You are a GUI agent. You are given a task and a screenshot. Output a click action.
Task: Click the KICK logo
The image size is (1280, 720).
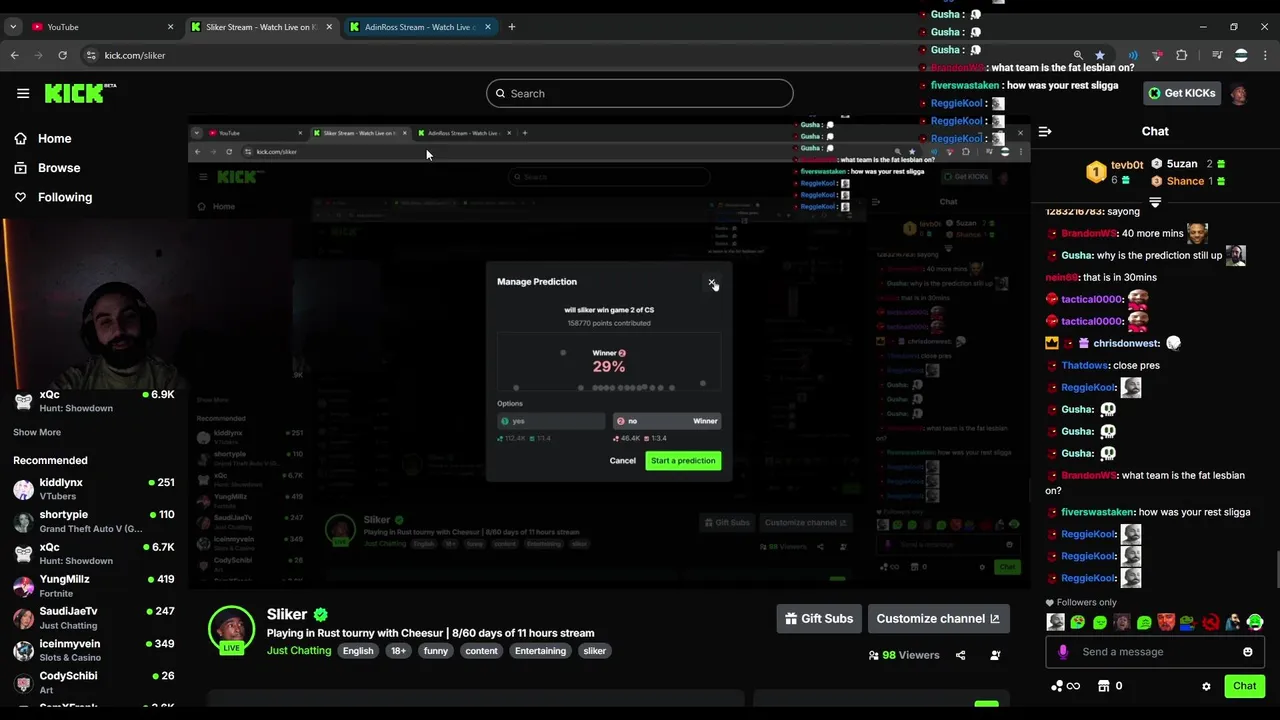tap(80, 93)
